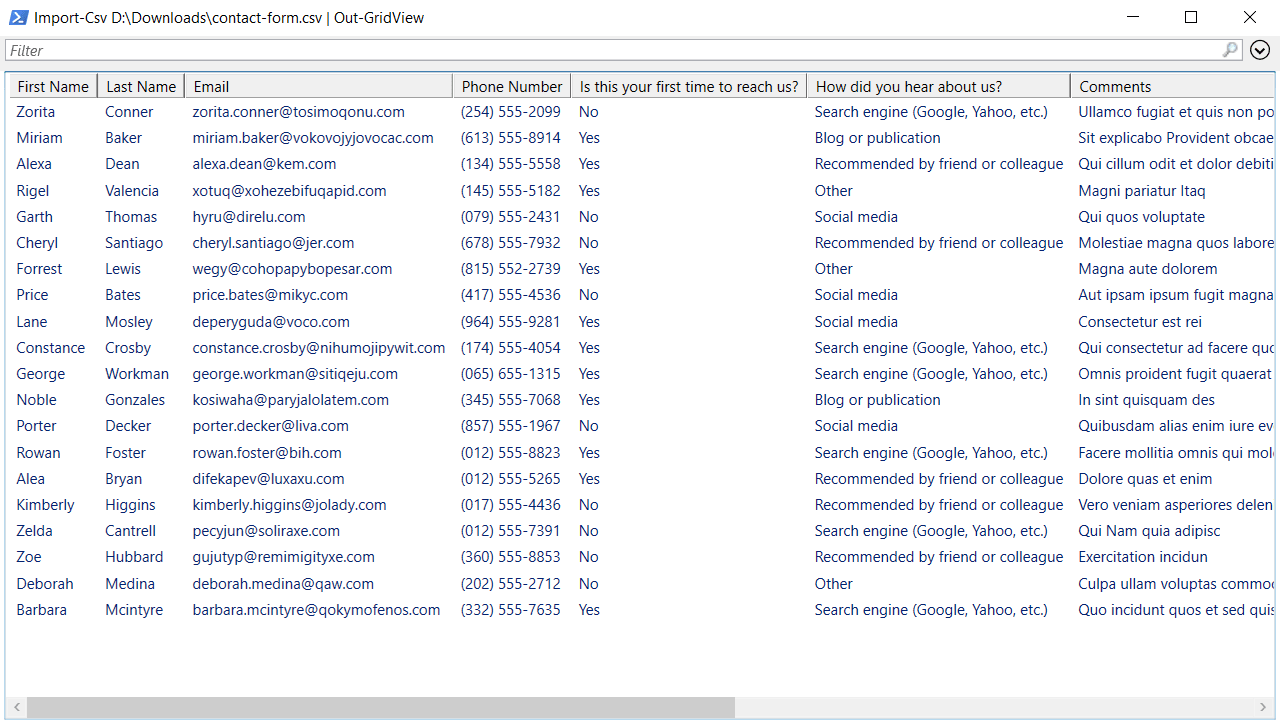Sort rows by Phone Number header

[512, 87]
